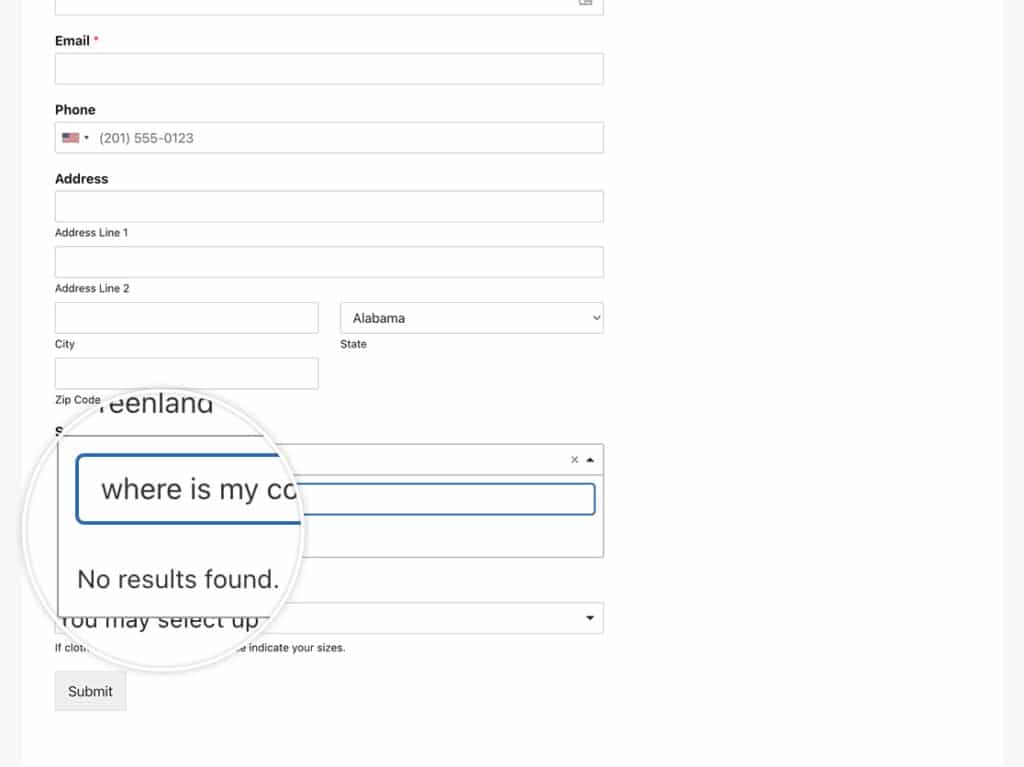
Task: Select the US flag country icon
Action: 69,137
